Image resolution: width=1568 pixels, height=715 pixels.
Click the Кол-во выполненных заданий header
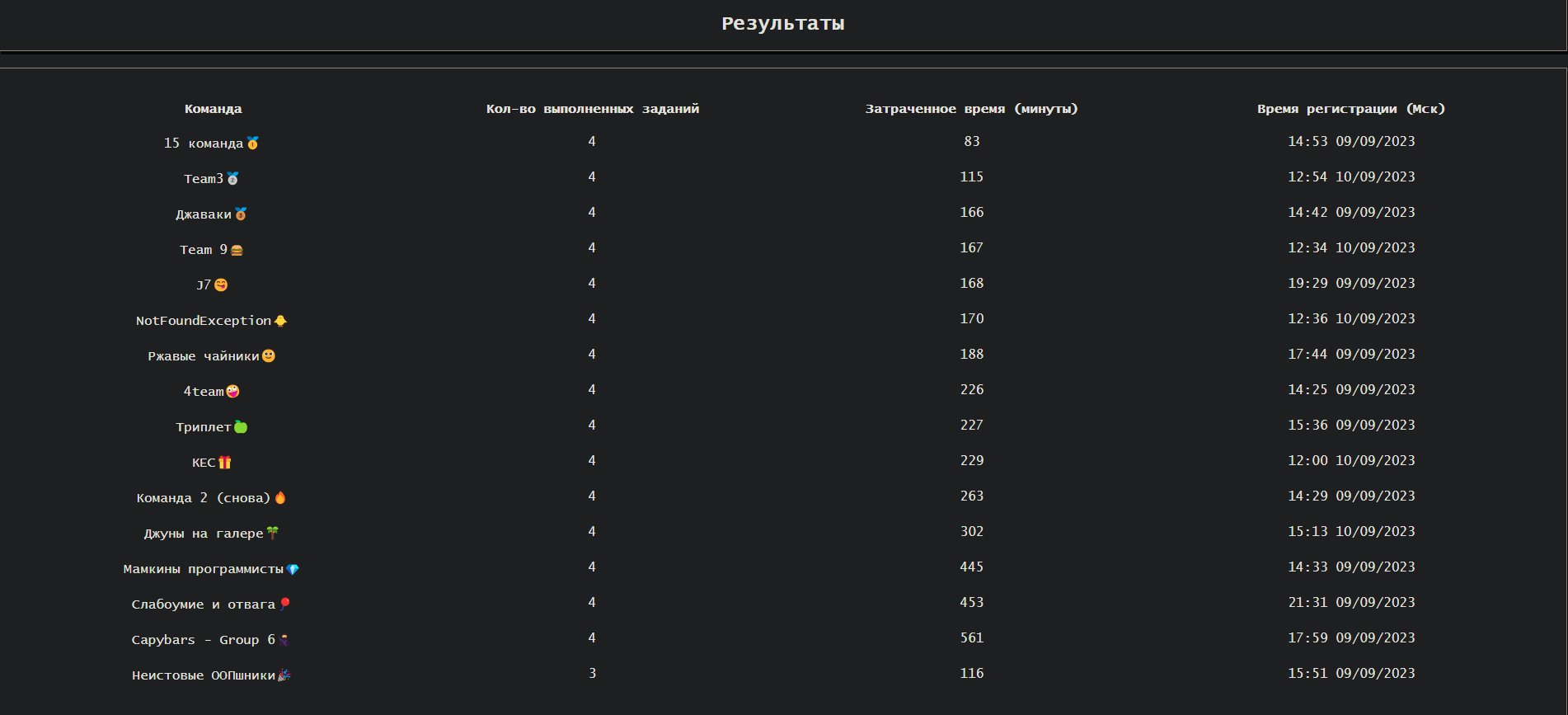tap(592, 109)
